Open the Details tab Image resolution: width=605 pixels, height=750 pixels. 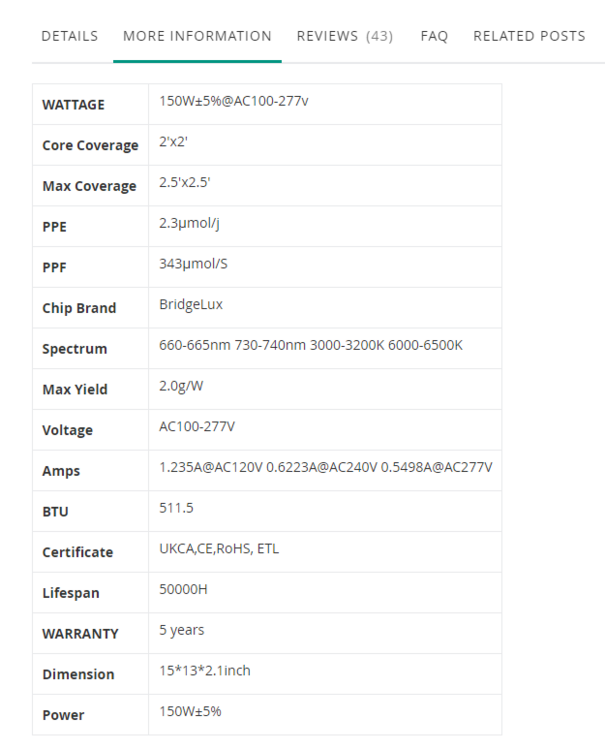69,36
